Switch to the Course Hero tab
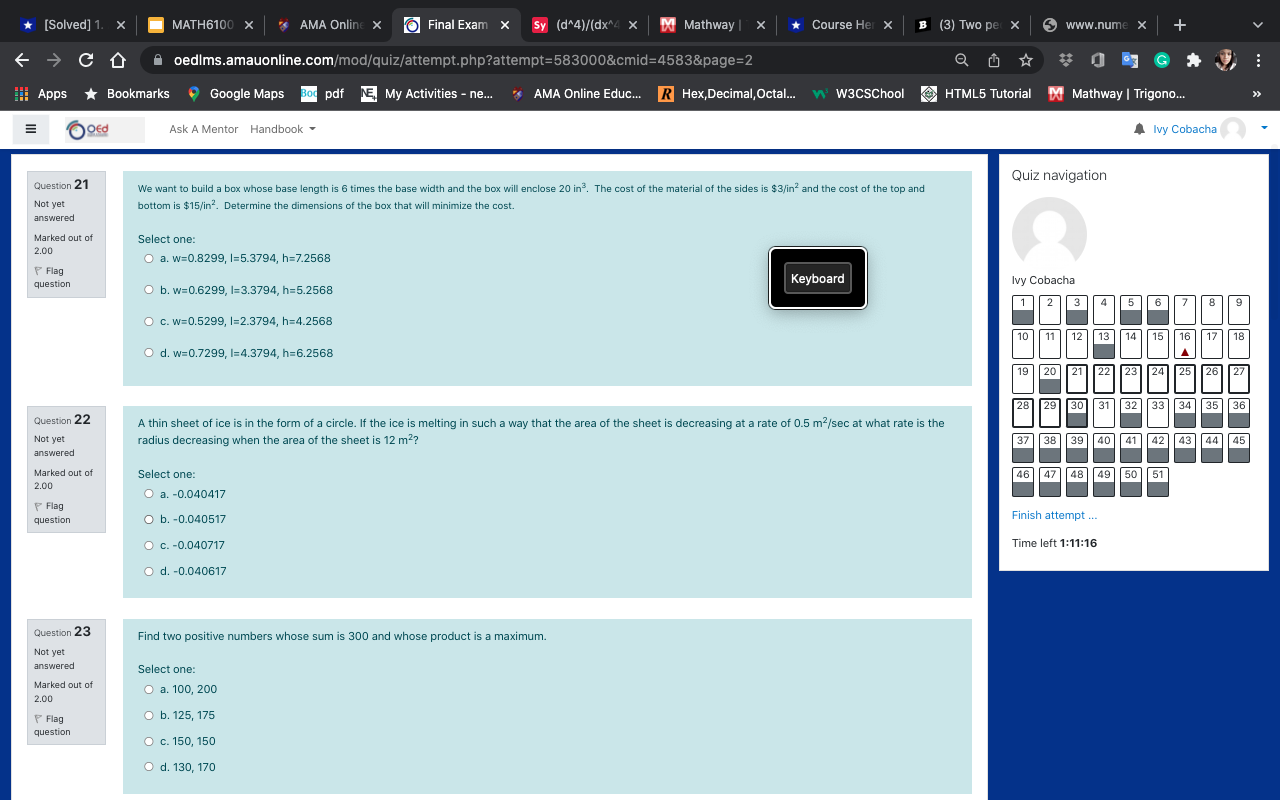This screenshot has height=800, width=1280. 839,25
